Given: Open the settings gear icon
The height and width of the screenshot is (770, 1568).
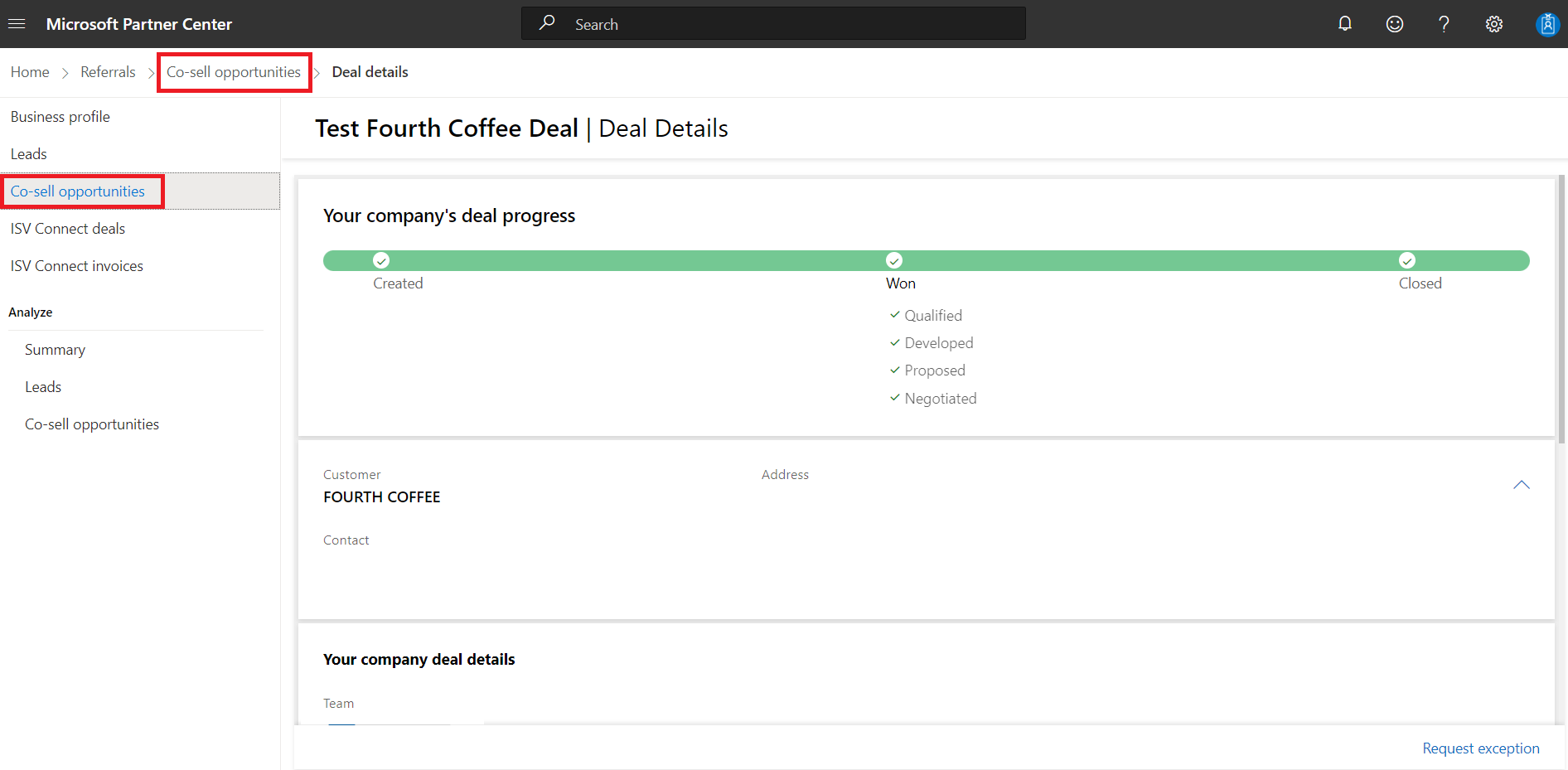Looking at the screenshot, I should click(1493, 24).
